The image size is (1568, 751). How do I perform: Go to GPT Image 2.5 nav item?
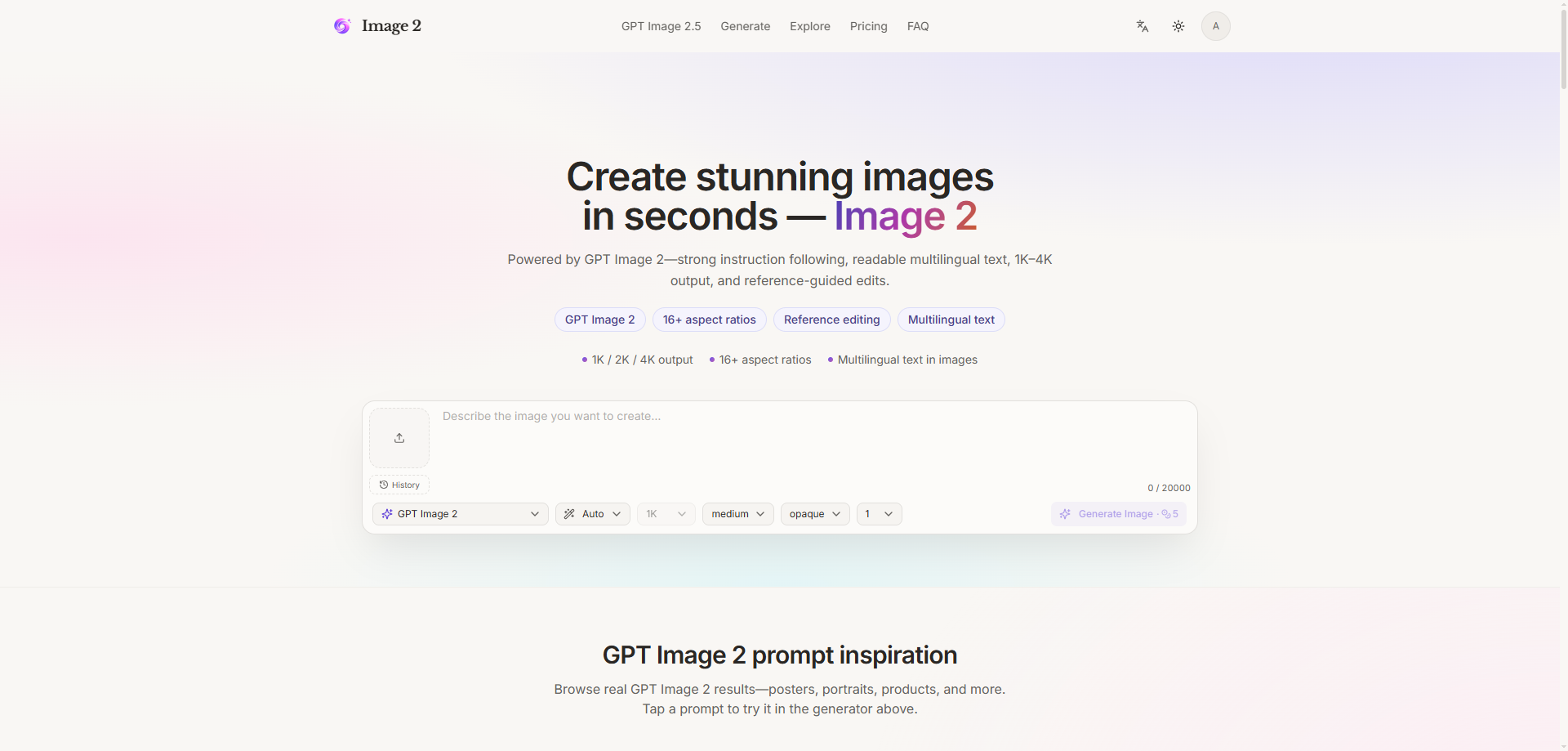(x=661, y=26)
